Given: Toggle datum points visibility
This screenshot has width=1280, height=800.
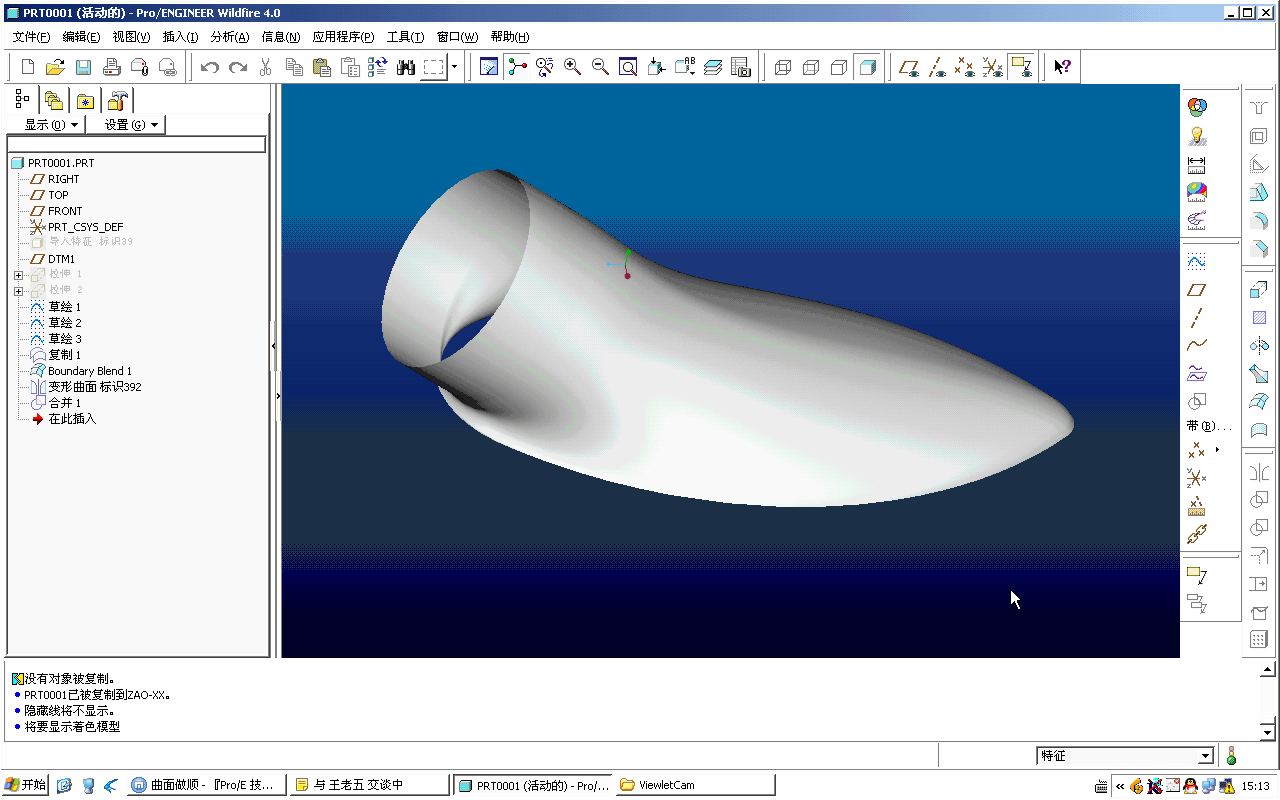Looking at the screenshot, I should point(965,67).
